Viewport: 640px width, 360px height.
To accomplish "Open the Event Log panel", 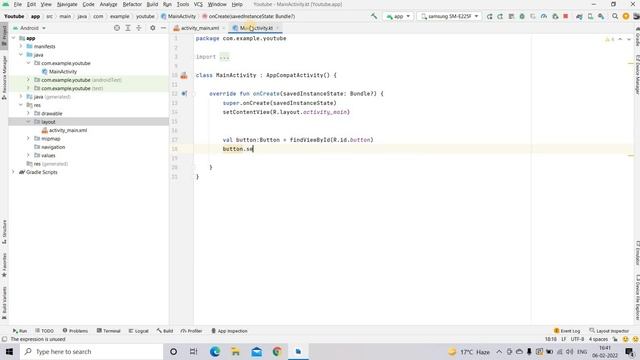I will click(567, 331).
